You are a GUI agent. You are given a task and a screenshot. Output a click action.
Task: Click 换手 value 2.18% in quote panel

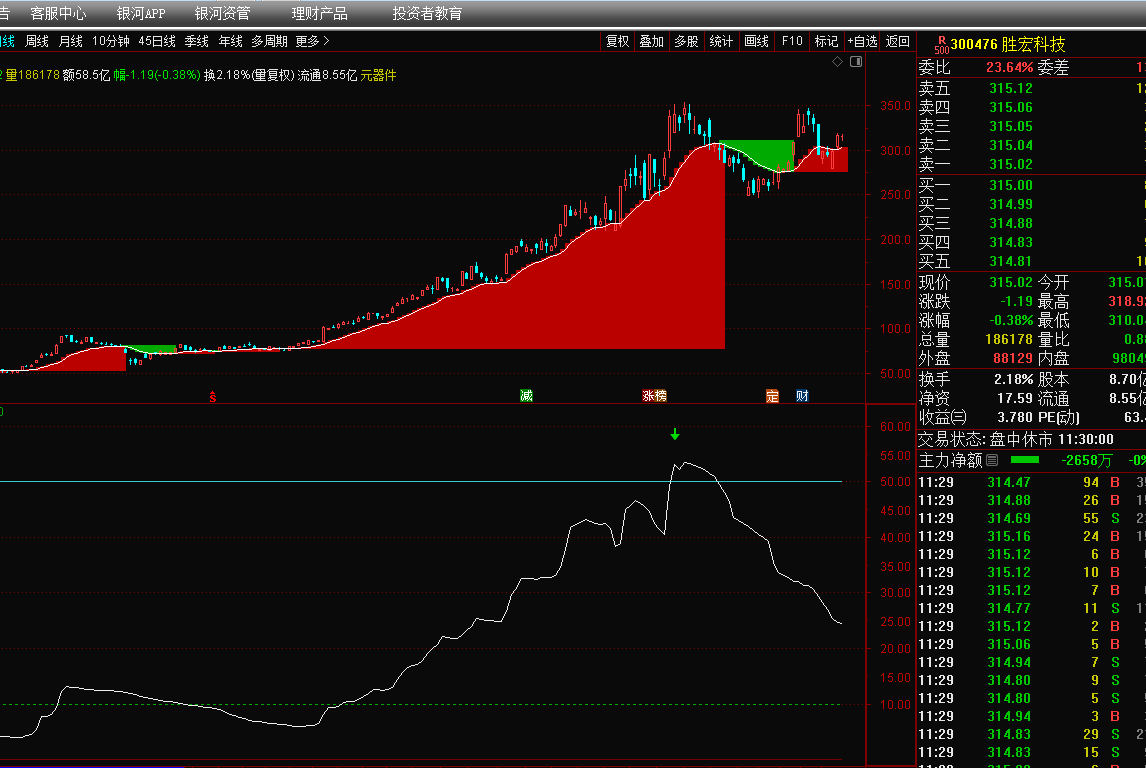click(1013, 379)
